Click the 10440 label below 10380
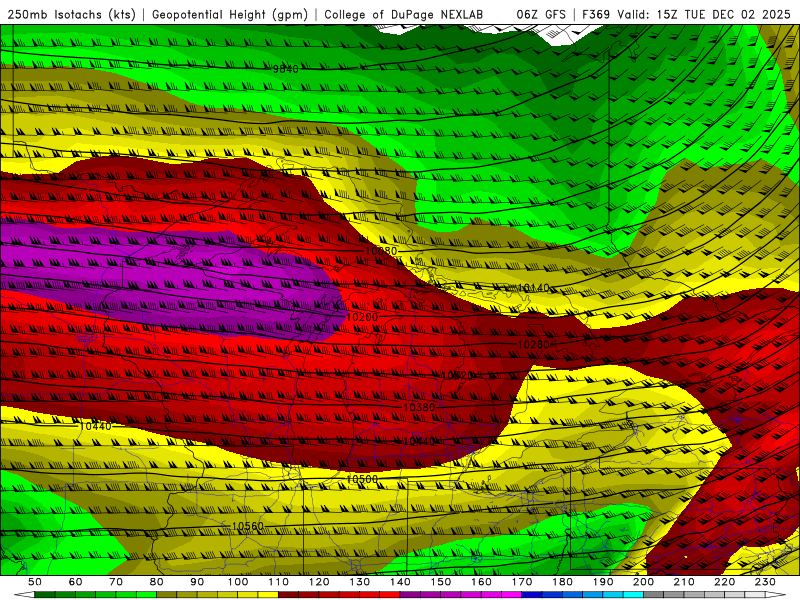This screenshot has height=600, width=800. point(419,441)
